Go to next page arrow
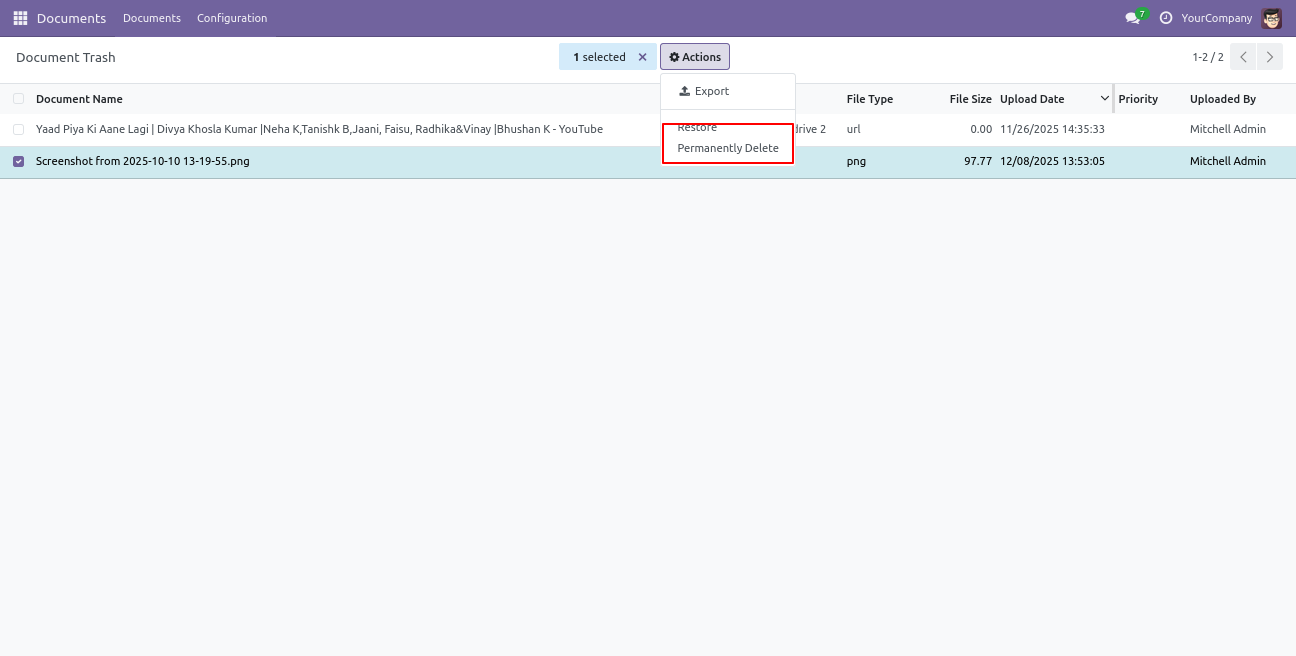 coord(1269,57)
